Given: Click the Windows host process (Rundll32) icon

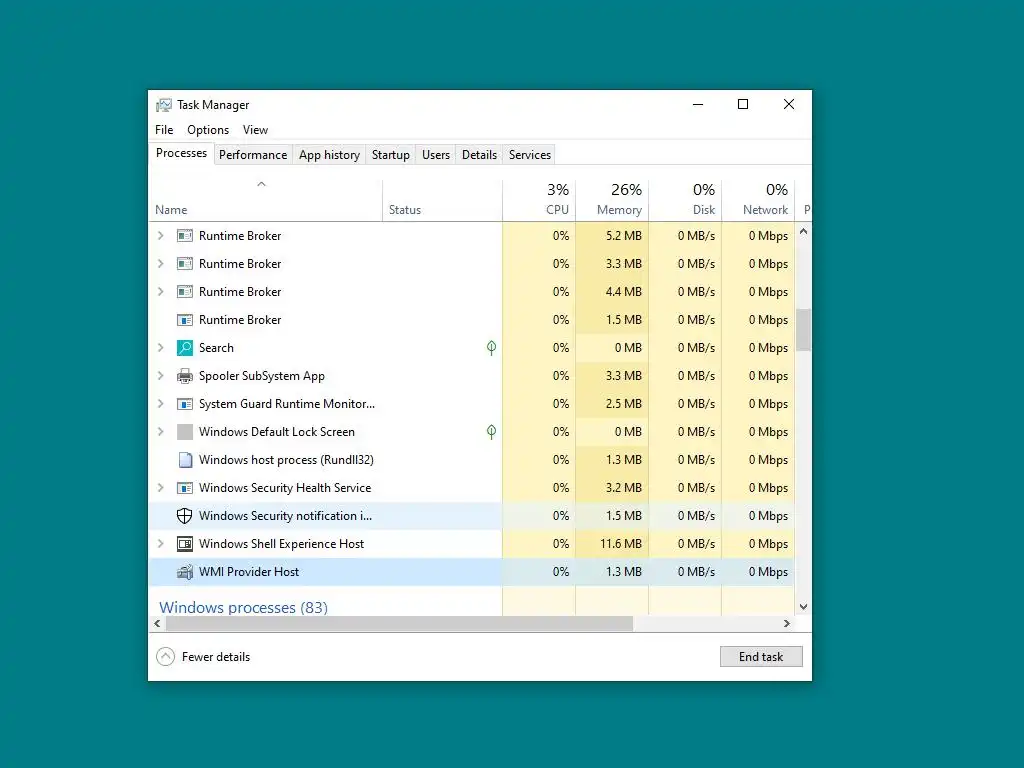Looking at the screenshot, I should (x=185, y=460).
